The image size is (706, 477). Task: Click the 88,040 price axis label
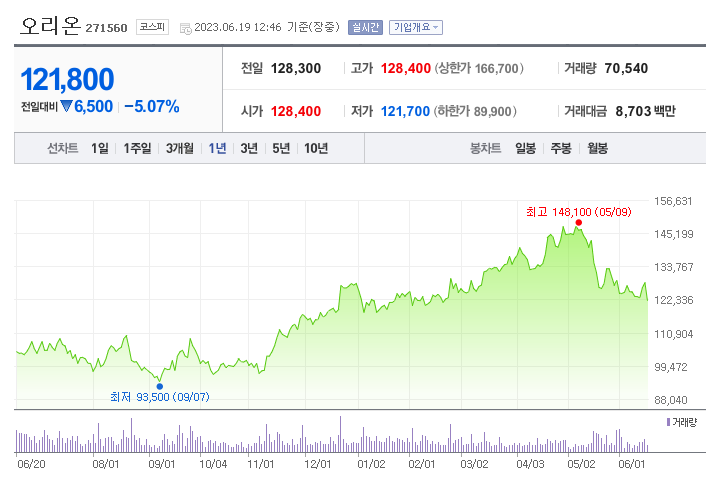(x=671, y=400)
